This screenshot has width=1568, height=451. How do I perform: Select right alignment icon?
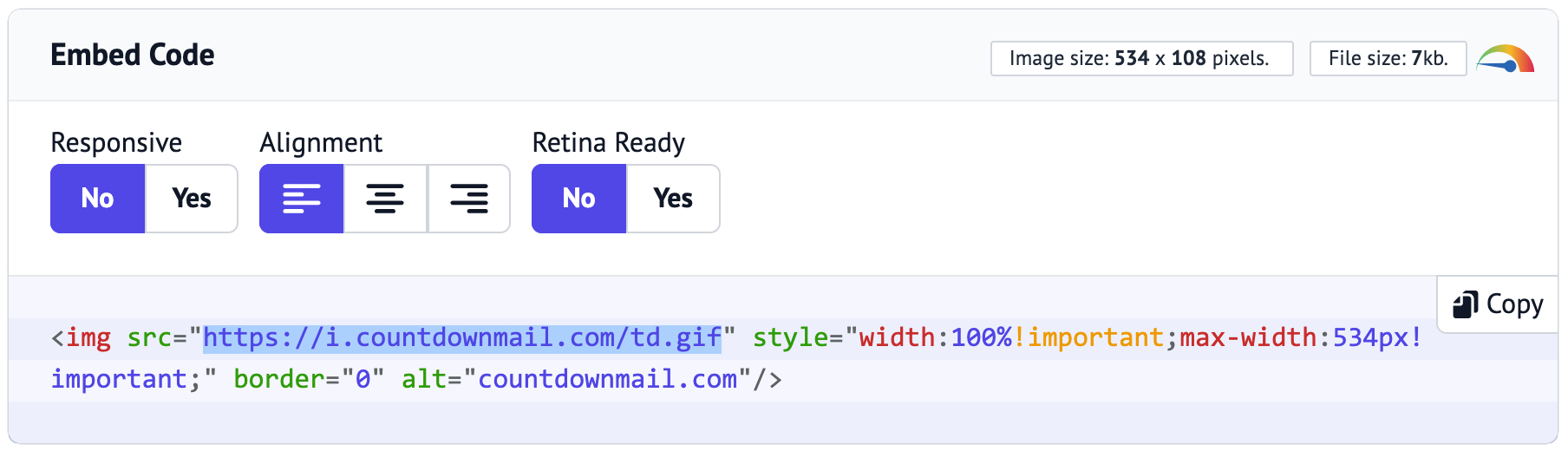(x=469, y=199)
